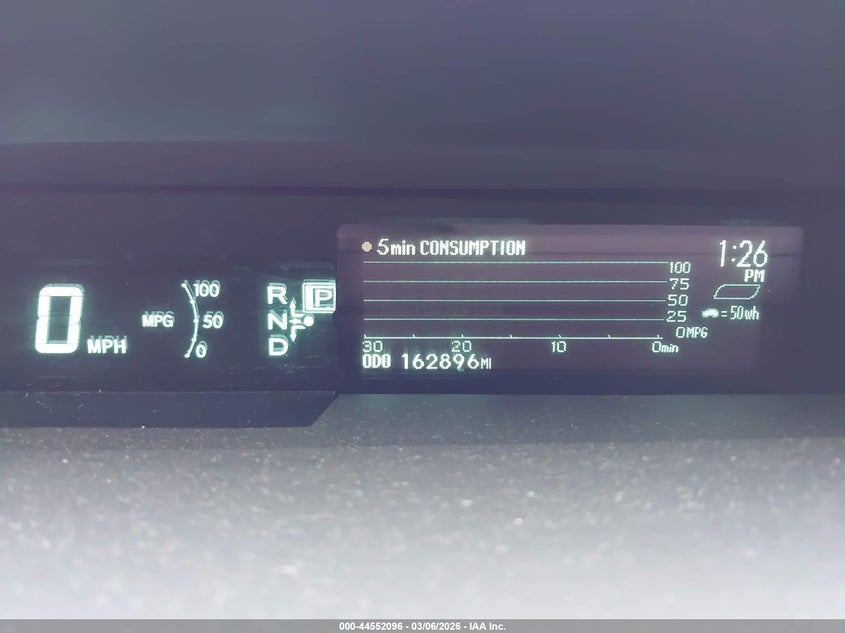Viewport: 845px width, 633px height.
Task: Tap the curved MPG gauge arc
Action: [189, 320]
